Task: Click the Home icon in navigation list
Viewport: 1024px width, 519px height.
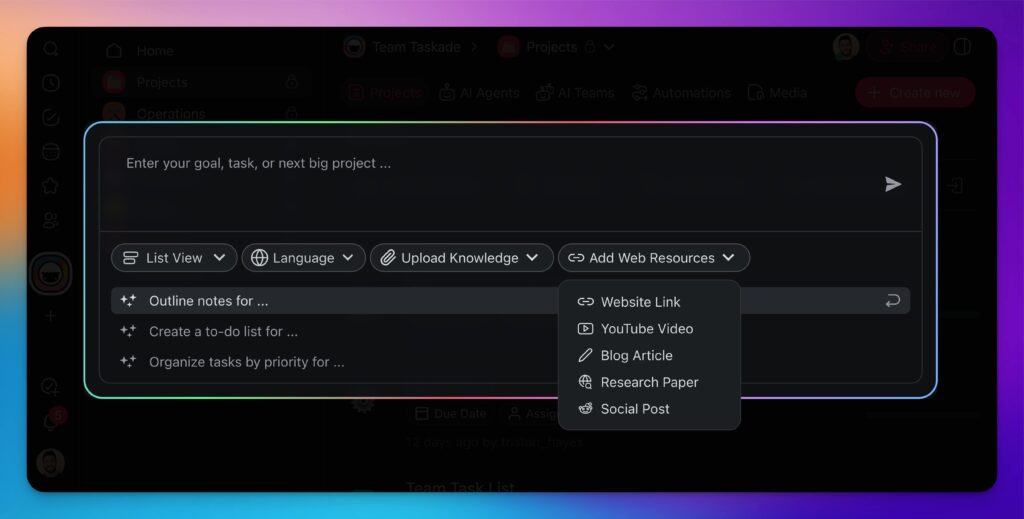Action: [114, 50]
